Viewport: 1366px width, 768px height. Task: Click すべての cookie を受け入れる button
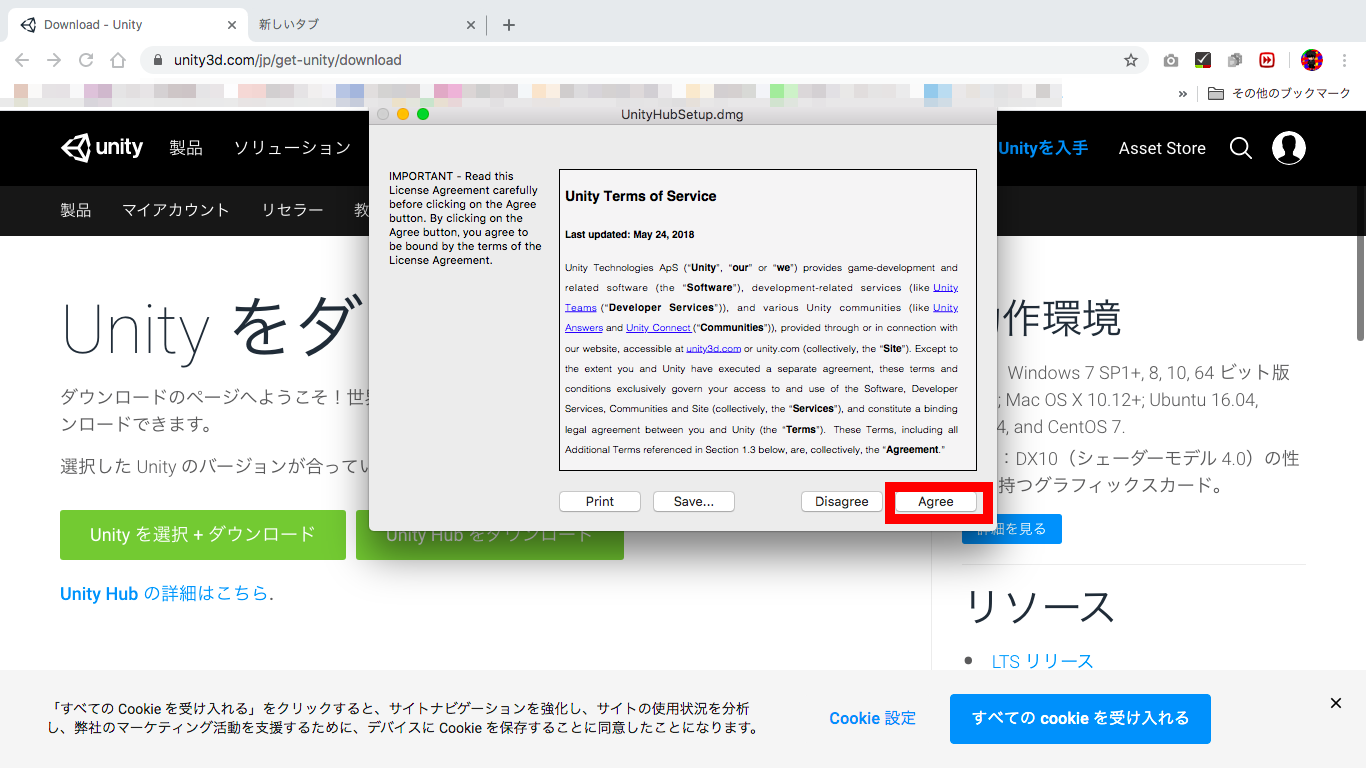tap(1080, 718)
